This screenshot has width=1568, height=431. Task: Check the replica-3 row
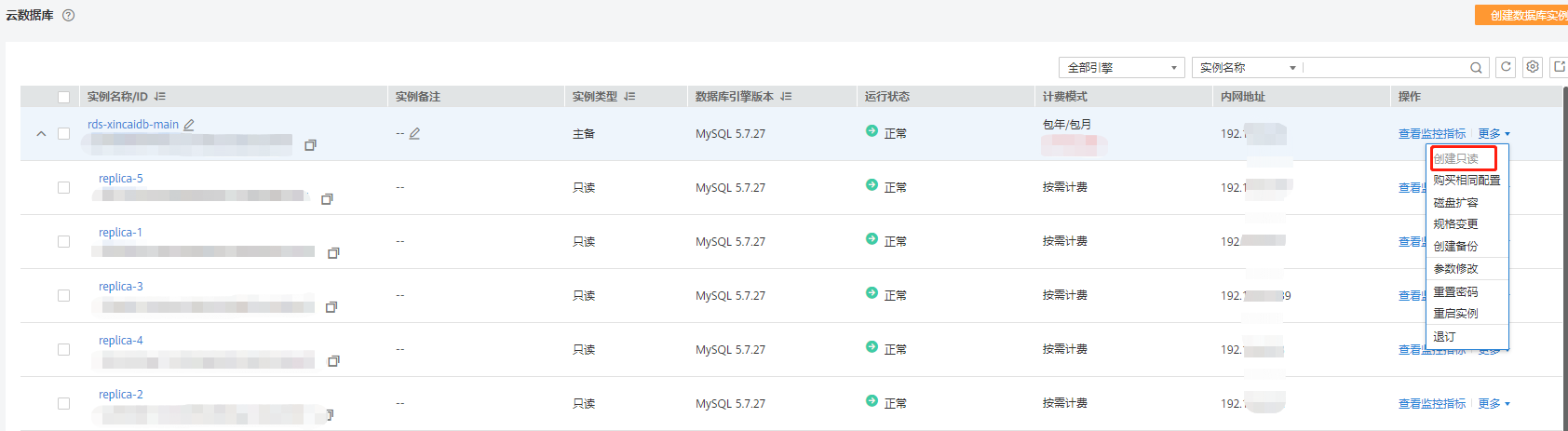(63, 296)
